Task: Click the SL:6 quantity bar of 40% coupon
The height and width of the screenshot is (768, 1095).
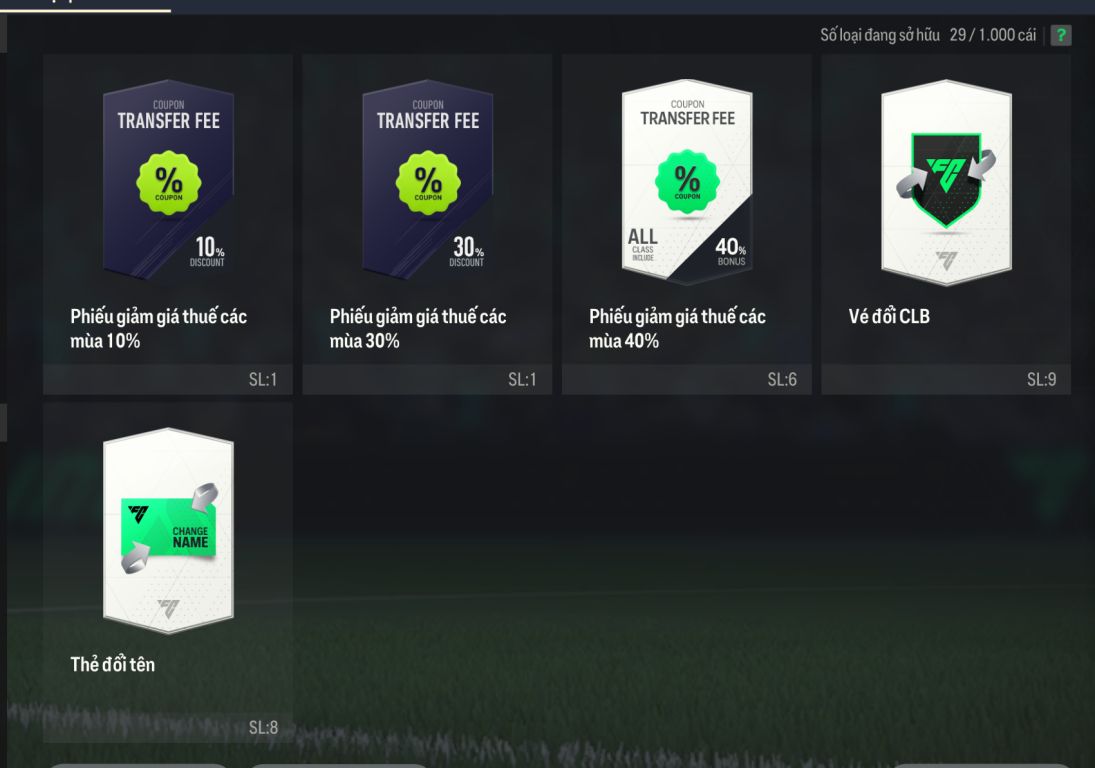Action: (686, 379)
